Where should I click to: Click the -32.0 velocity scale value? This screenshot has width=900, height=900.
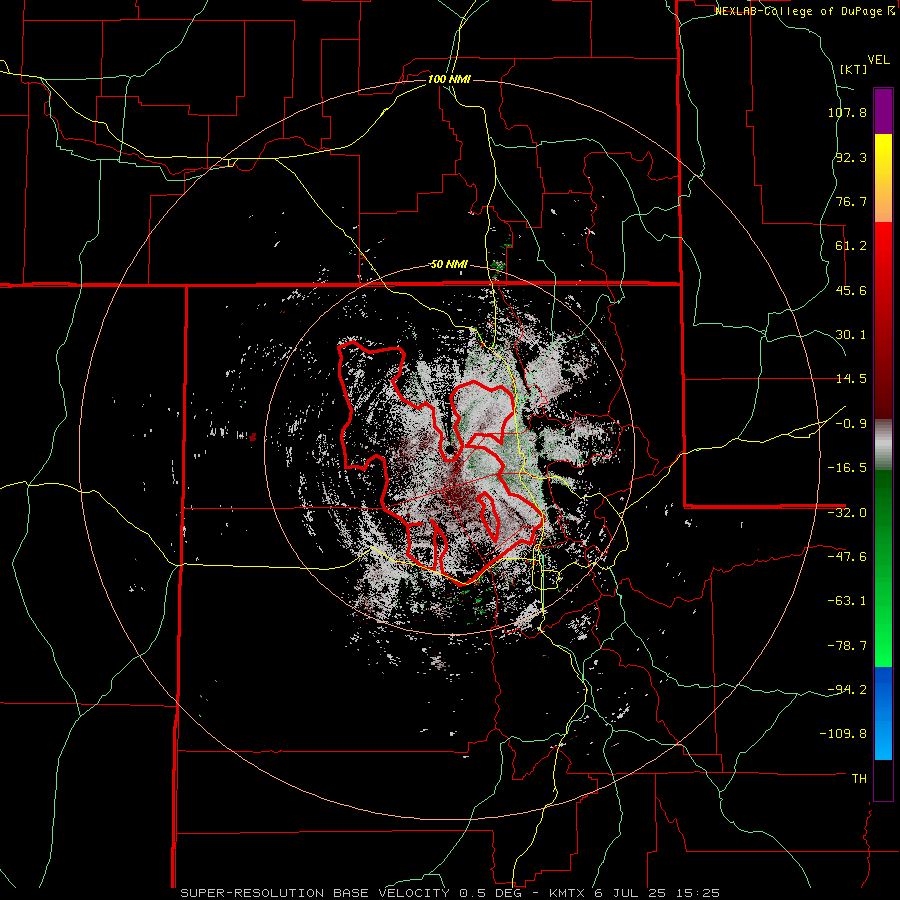coord(847,513)
